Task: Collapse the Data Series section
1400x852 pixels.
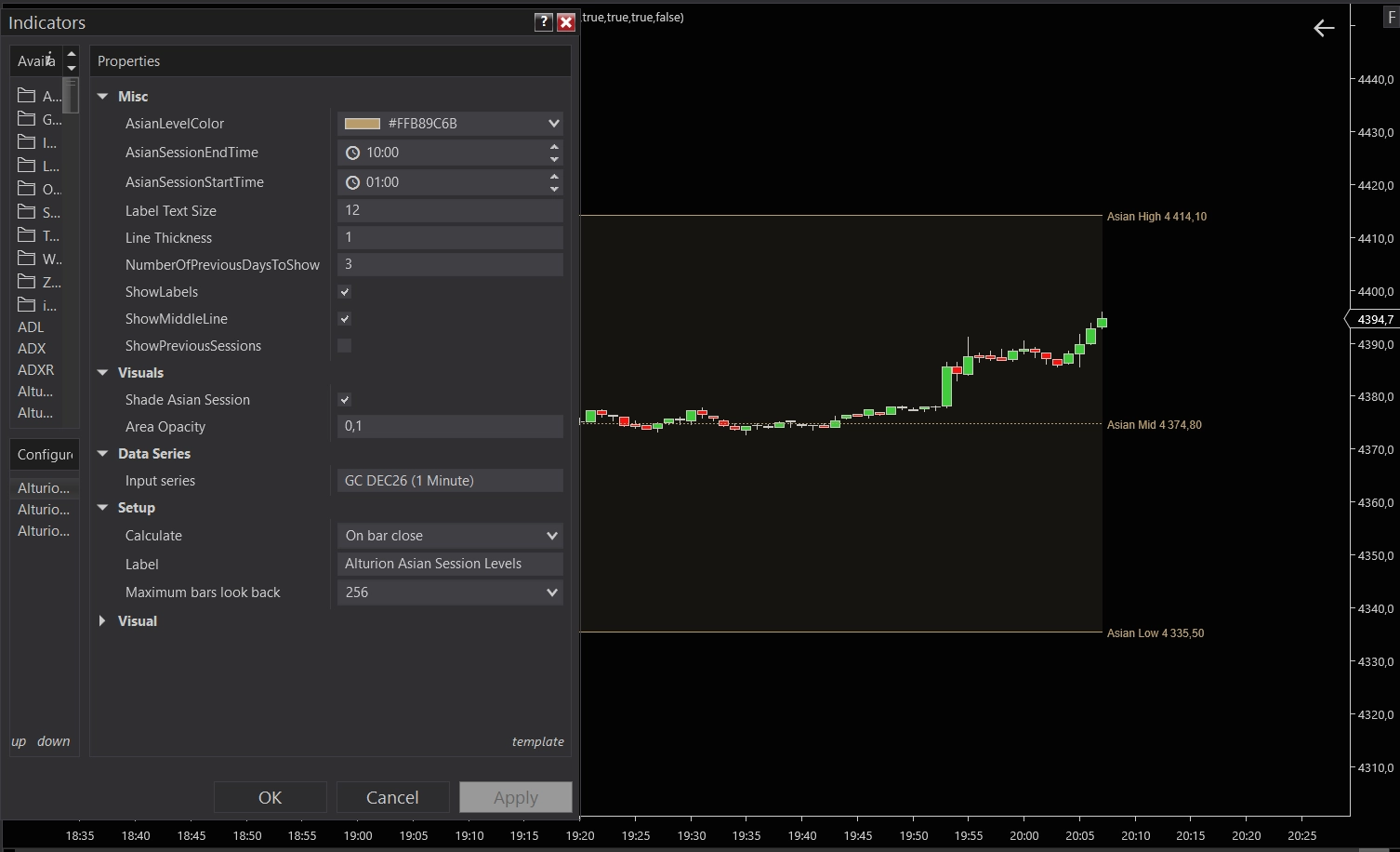Action: [x=102, y=454]
